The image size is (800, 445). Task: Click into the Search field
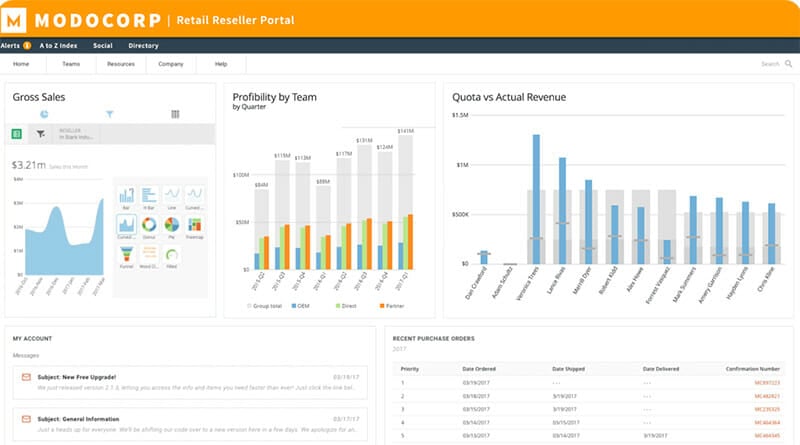coord(770,64)
